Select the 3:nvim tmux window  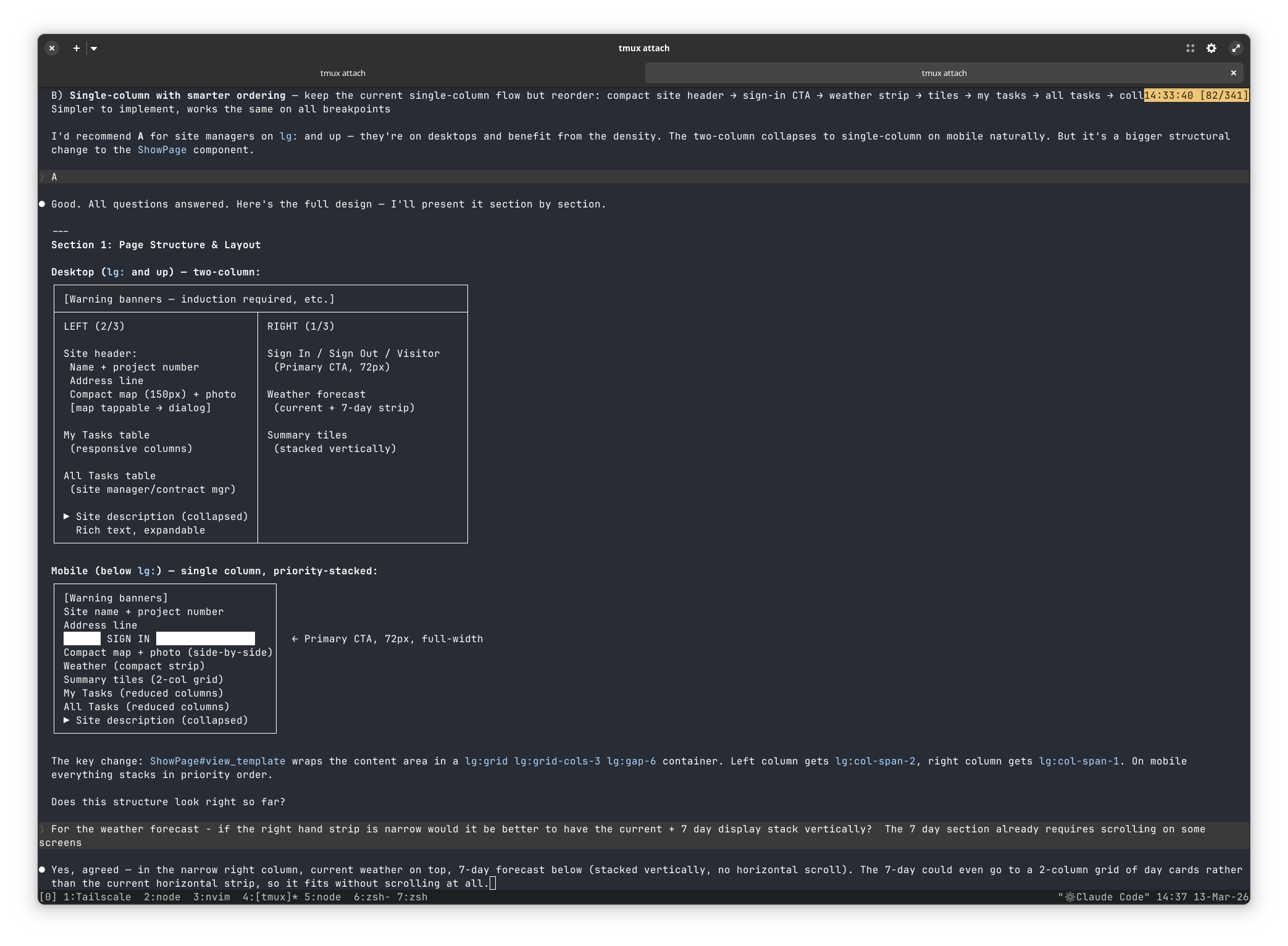[211, 897]
